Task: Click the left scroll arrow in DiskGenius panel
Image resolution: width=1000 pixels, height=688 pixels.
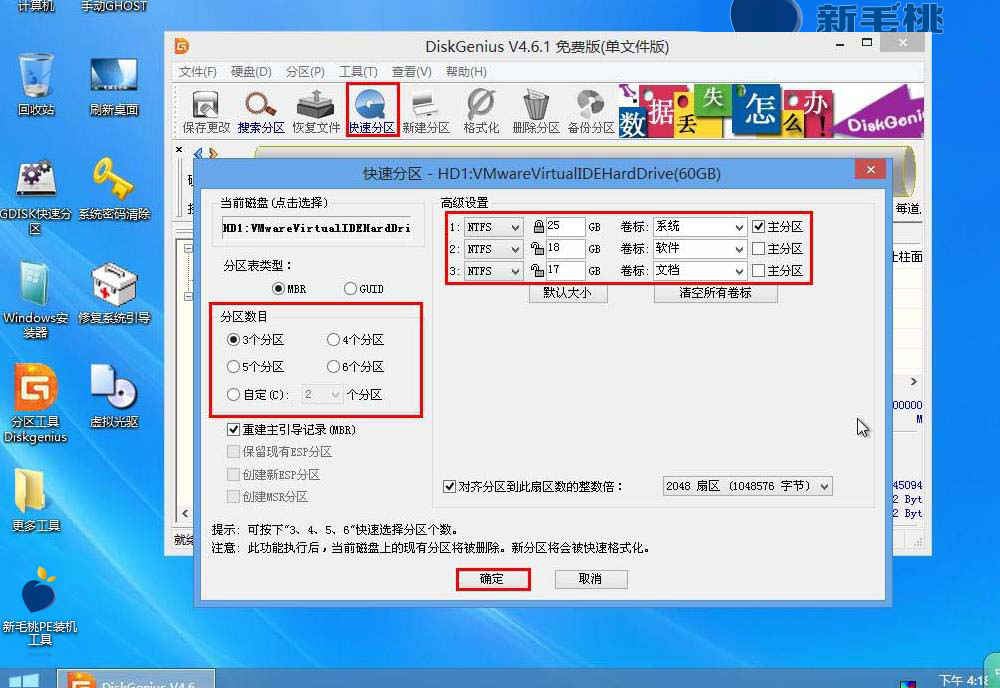Action: [x=185, y=513]
